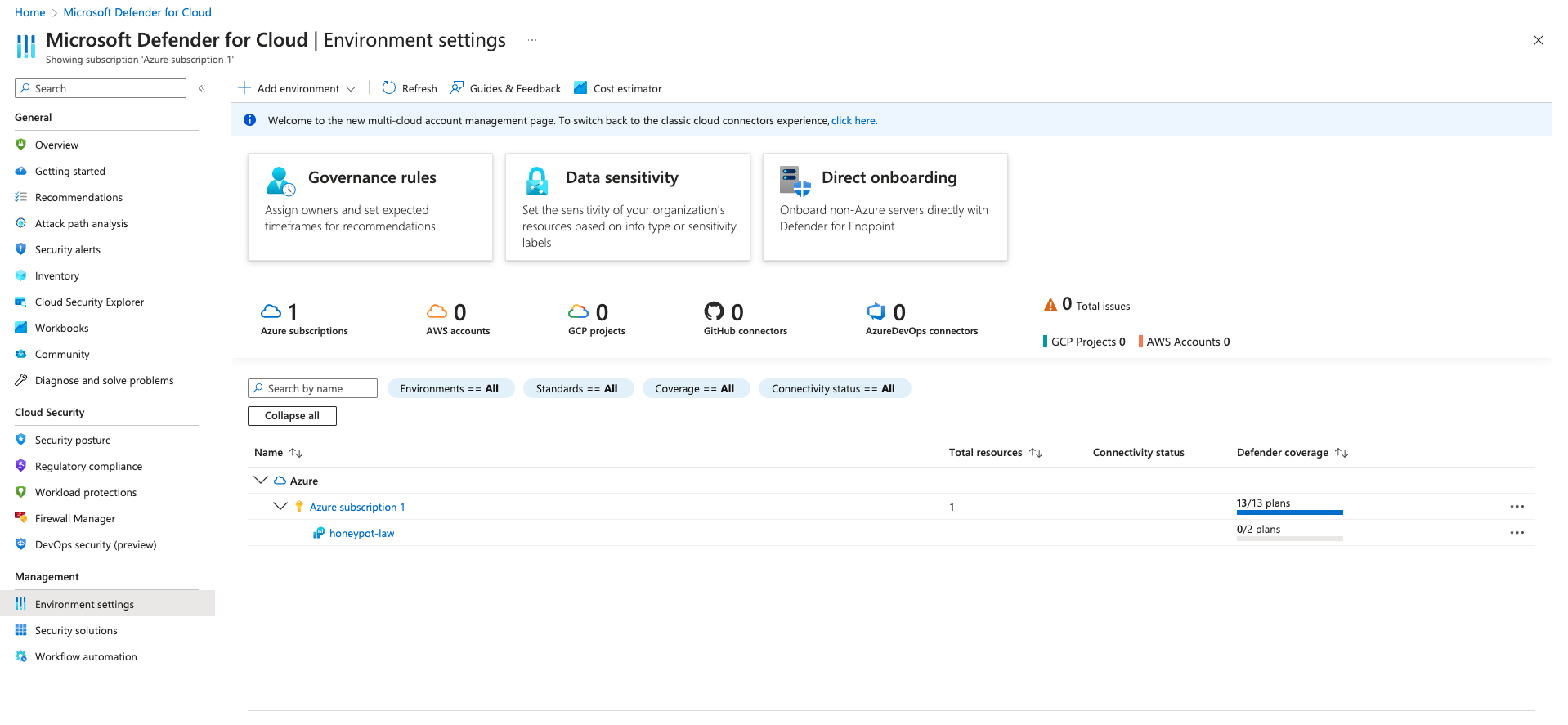Image resolution: width=1568 pixels, height=725 pixels.
Task: Click the Overview shield icon in sidebar
Action: 21,145
